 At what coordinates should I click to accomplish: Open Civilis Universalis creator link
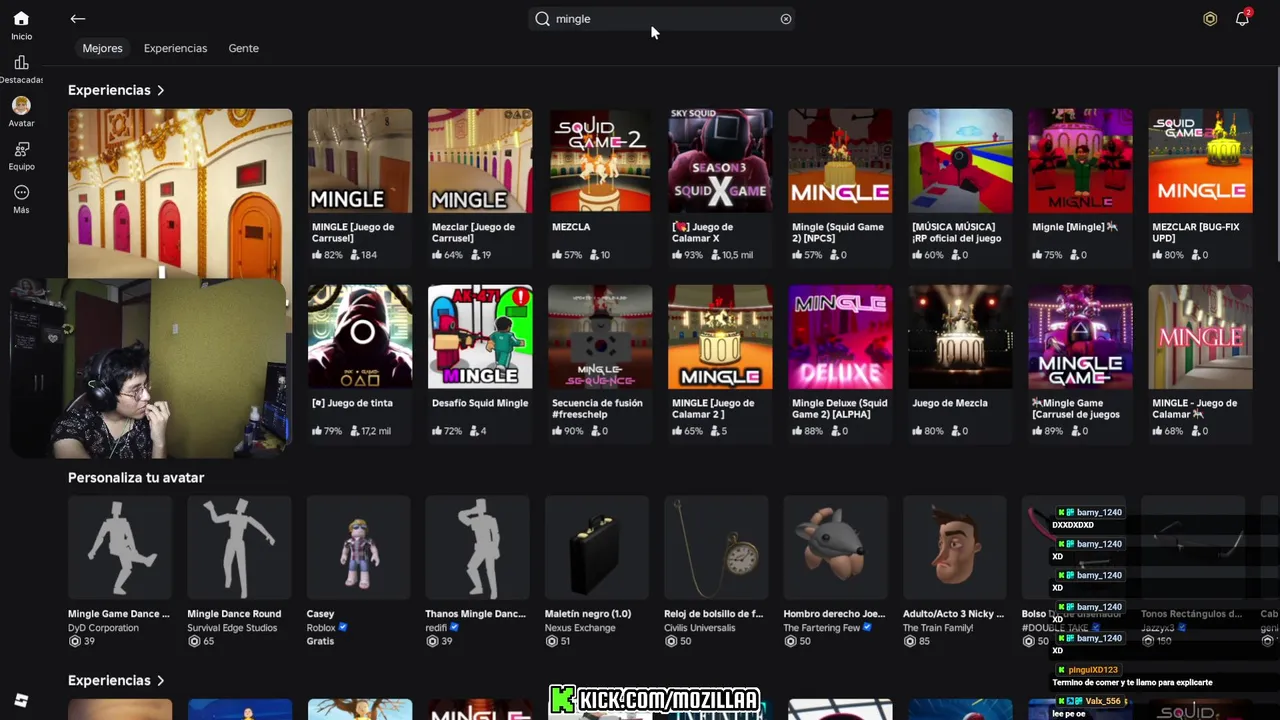pos(700,628)
